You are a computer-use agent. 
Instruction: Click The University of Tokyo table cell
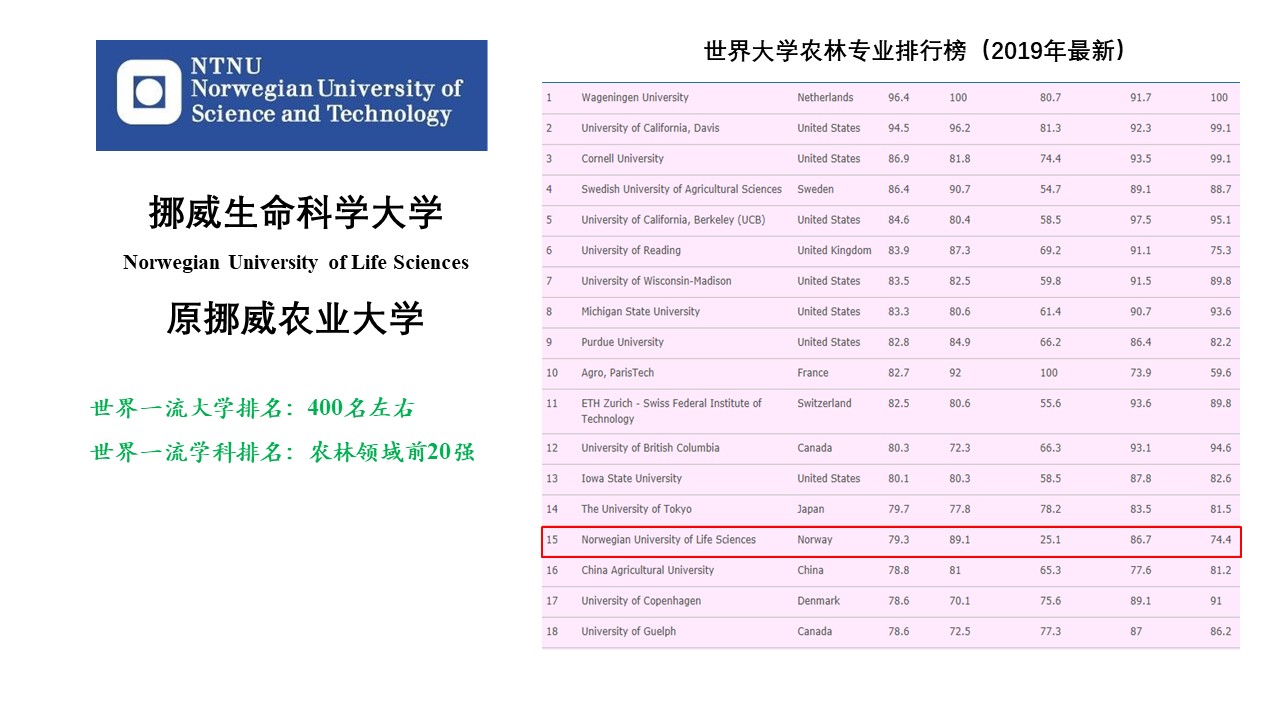point(636,509)
